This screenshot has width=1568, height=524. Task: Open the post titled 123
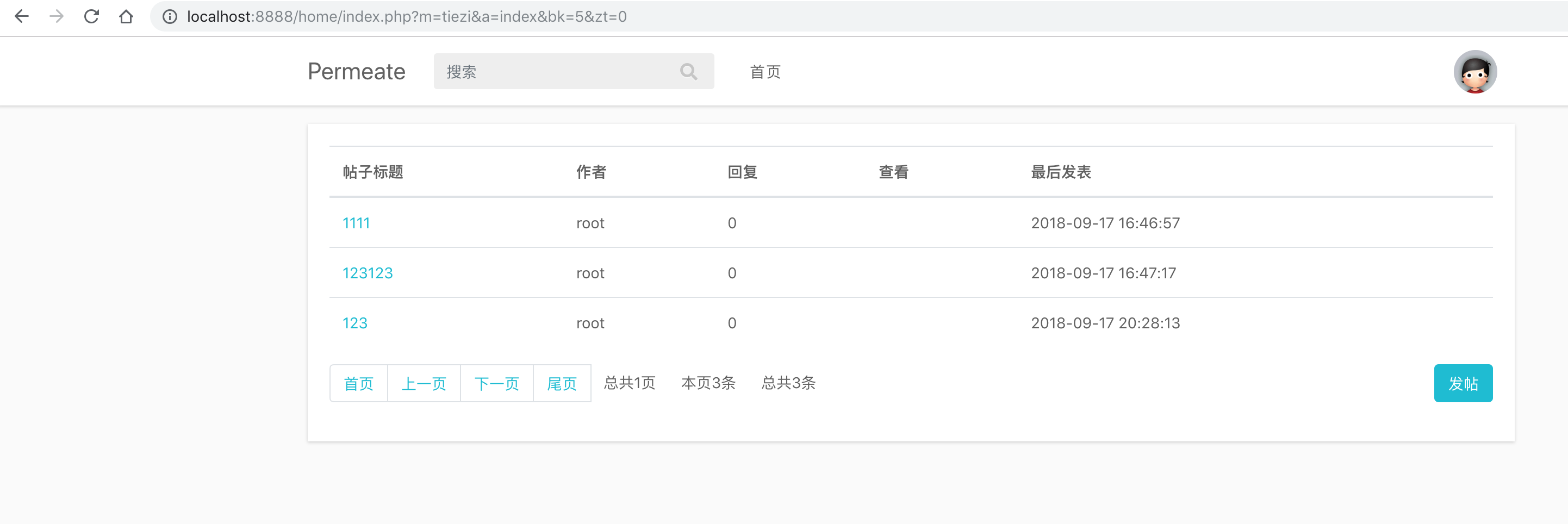[355, 323]
